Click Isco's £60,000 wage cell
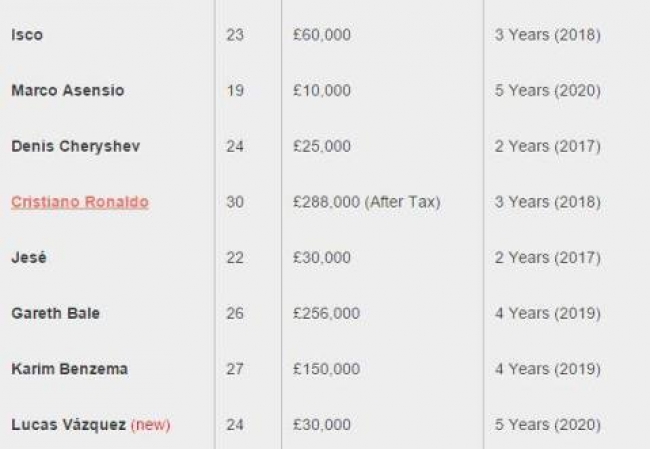The height and width of the screenshot is (449, 650). (x=322, y=35)
